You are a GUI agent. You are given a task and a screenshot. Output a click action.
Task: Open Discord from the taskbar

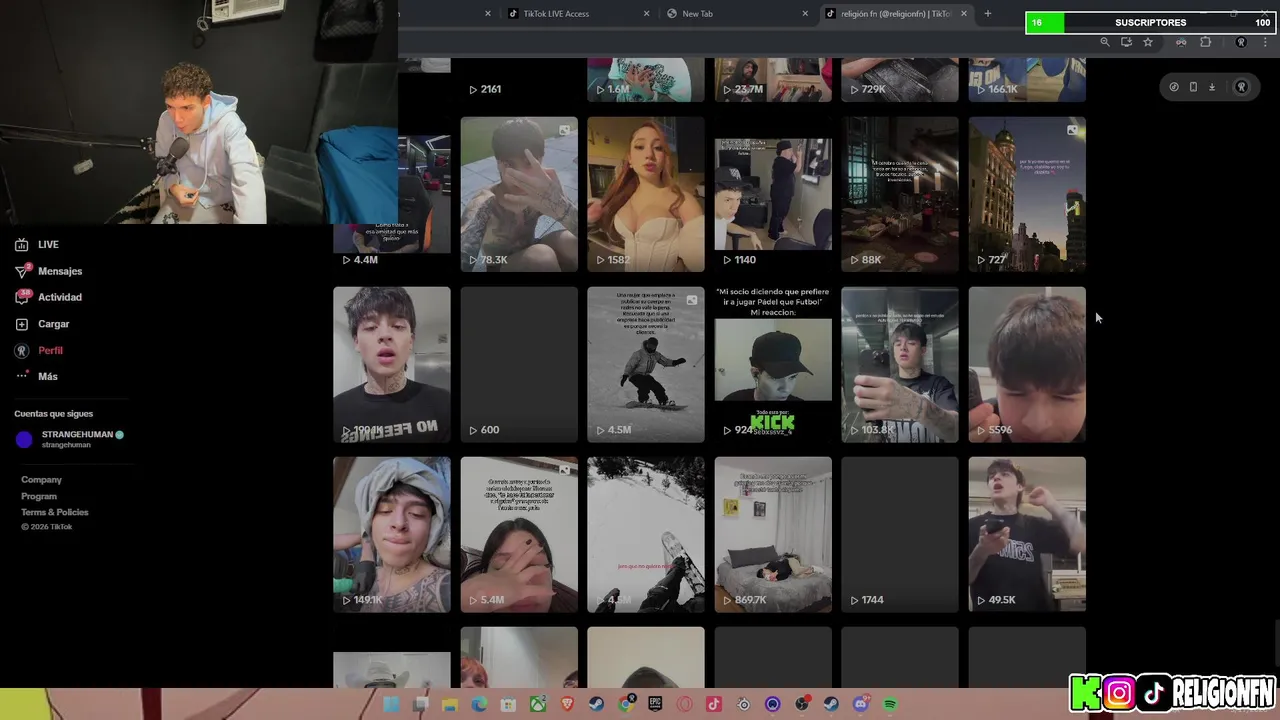tap(861, 704)
